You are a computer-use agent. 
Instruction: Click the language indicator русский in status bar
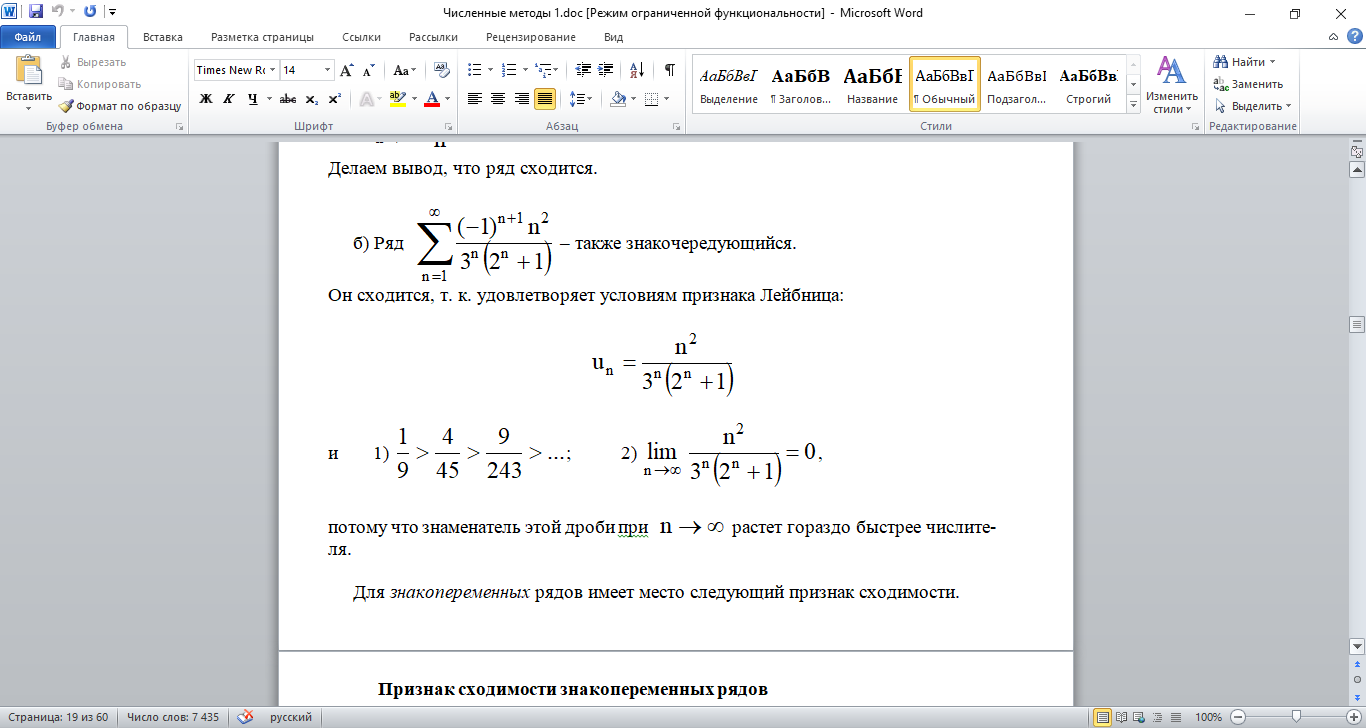coord(291,717)
